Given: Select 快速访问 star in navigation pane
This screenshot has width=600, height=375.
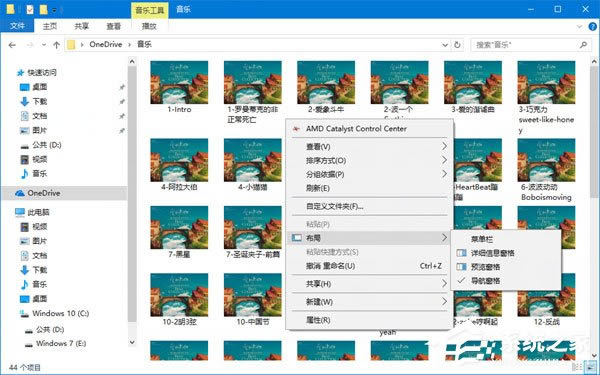Looking at the screenshot, I should (20, 72).
